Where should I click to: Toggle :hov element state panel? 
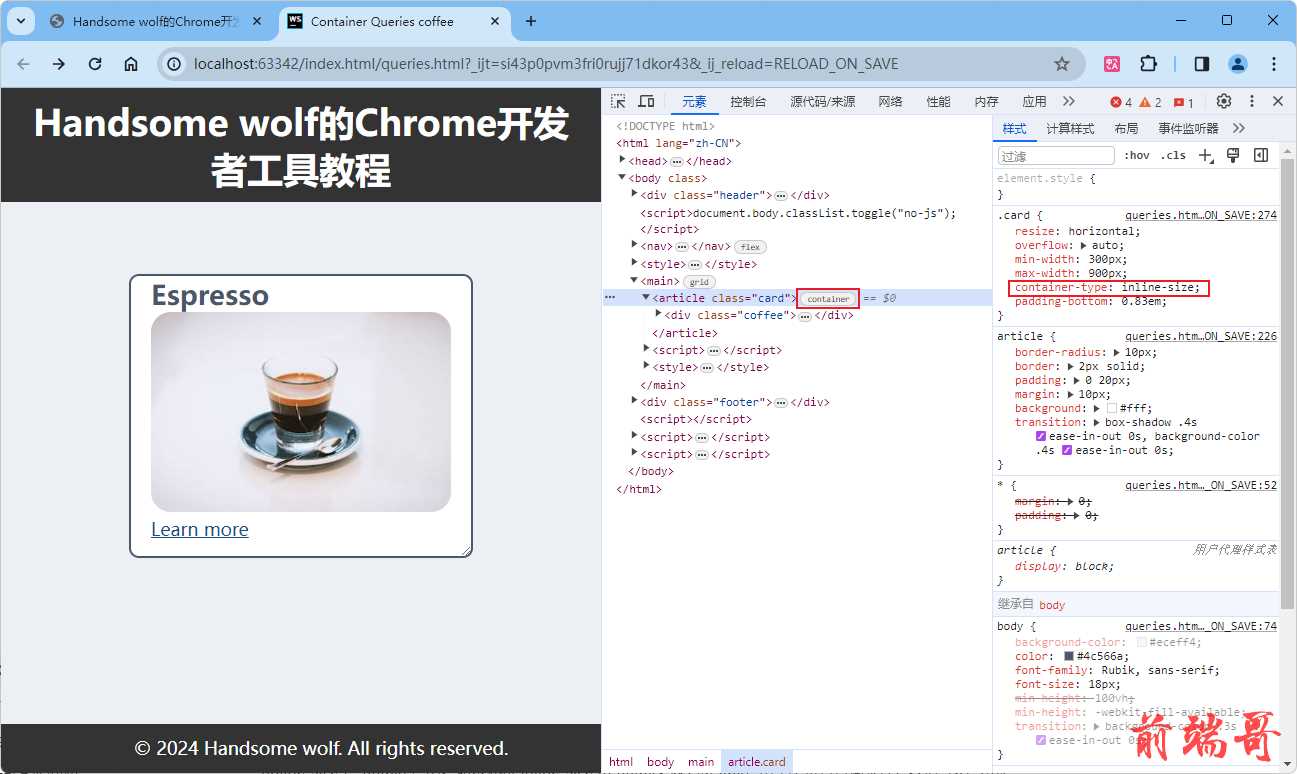pos(1136,155)
